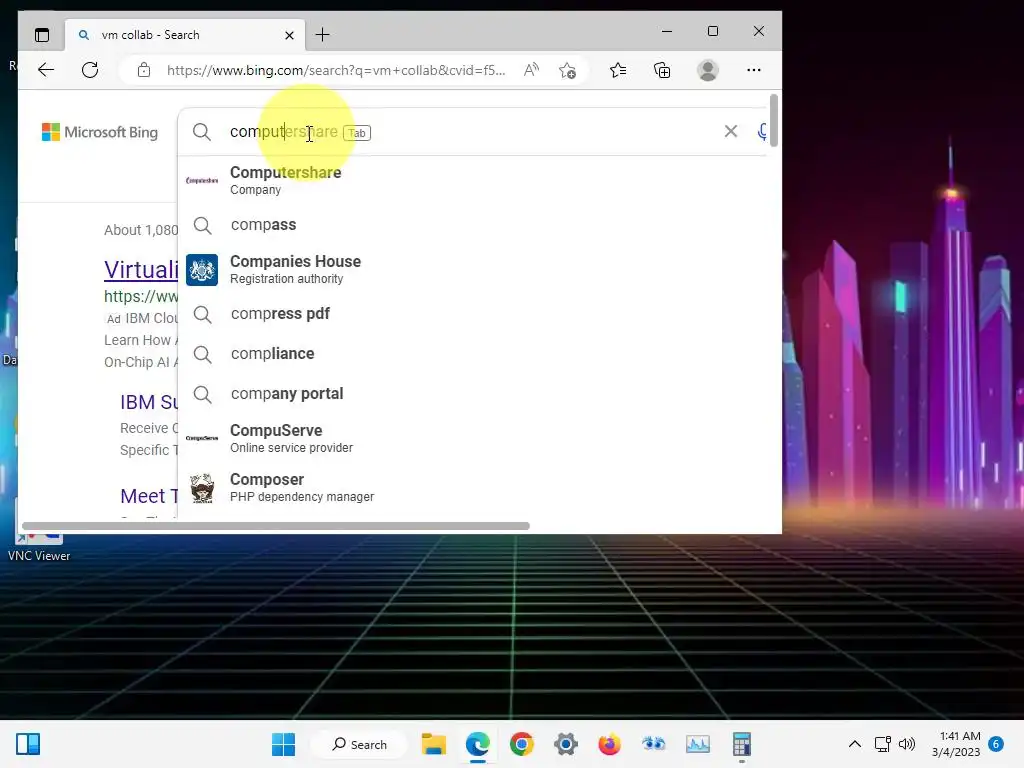Open the Windows Start menu

coord(283,744)
